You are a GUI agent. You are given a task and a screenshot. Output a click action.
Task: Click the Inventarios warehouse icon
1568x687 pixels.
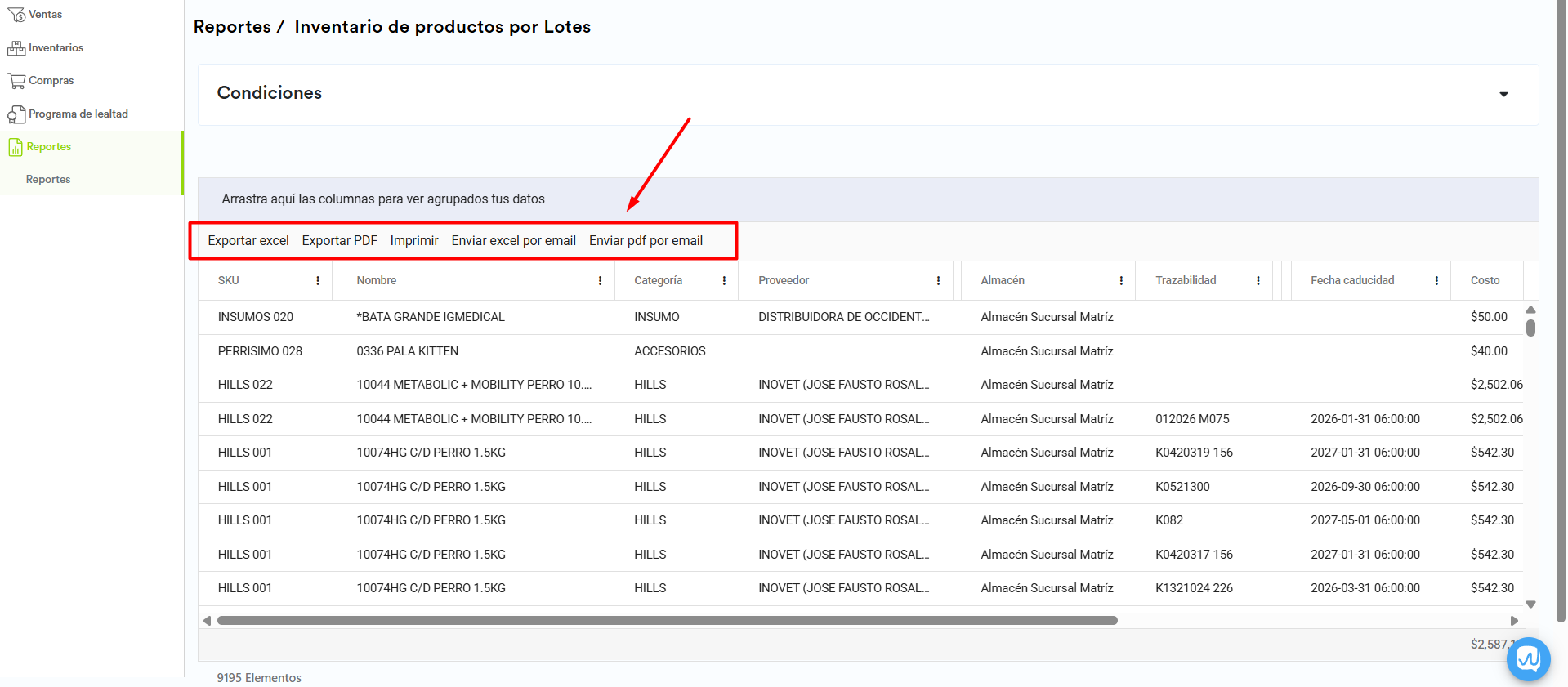16,48
